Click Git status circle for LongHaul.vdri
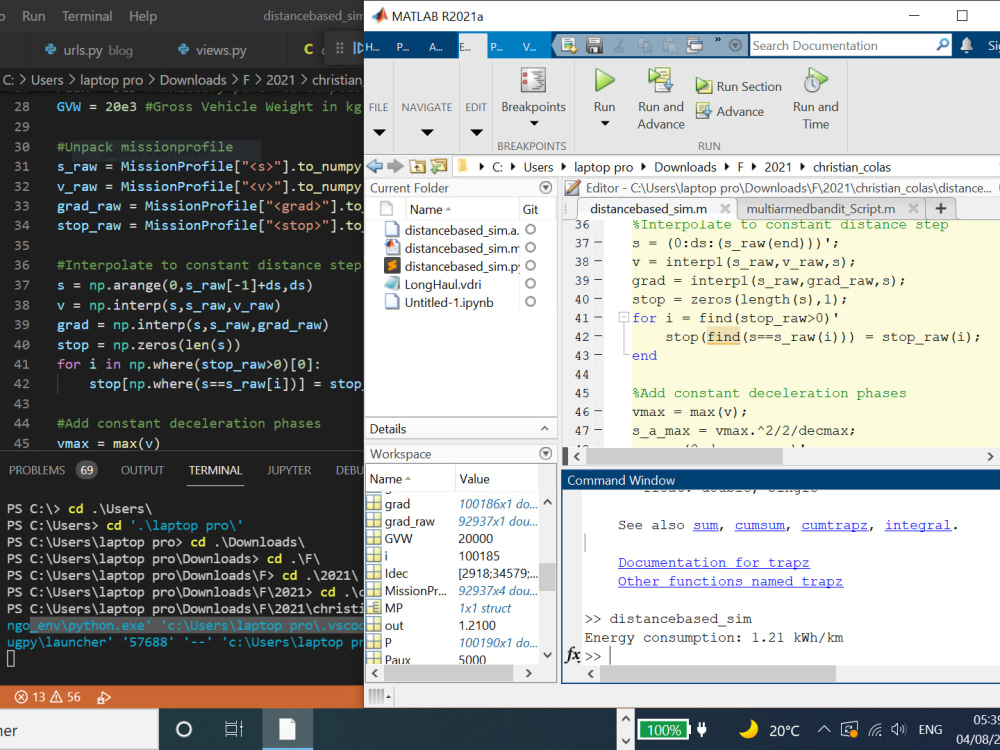 pyautogui.click(x=530, y=284)
